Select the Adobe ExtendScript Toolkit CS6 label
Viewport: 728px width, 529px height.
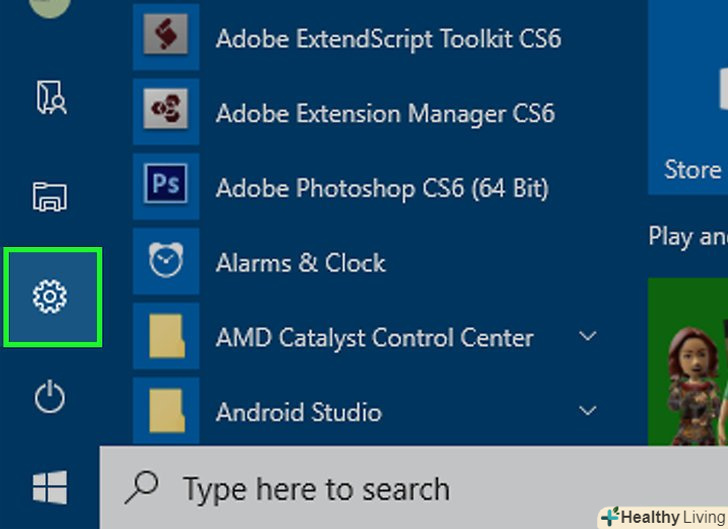(x=388, y=38)
